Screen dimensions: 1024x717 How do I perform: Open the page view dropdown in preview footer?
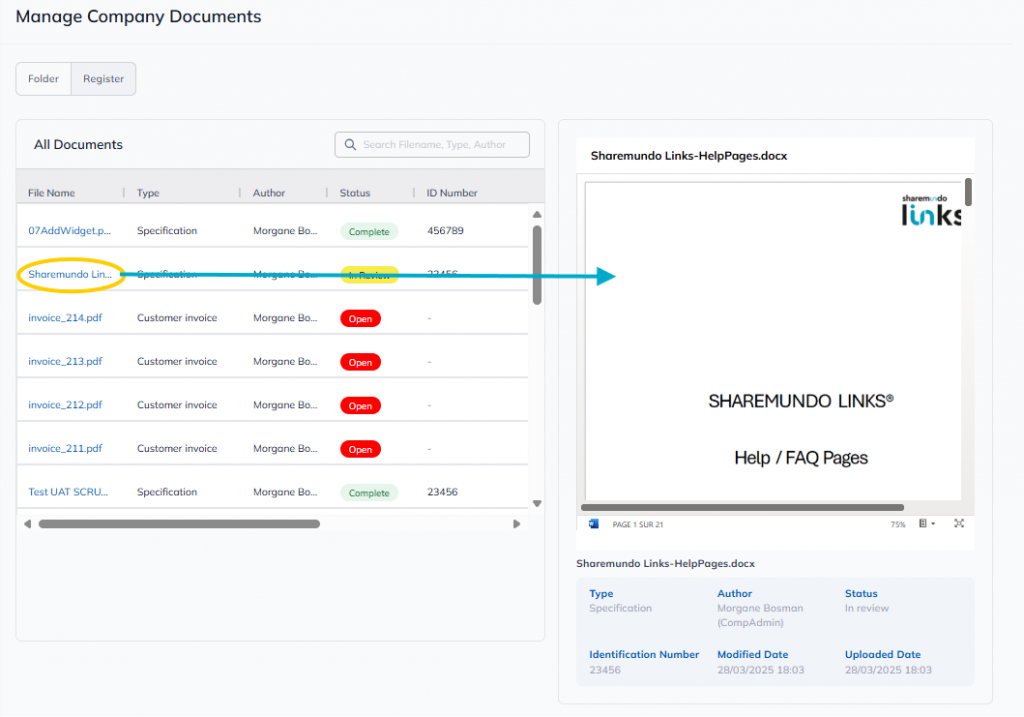pyautogui.click(x=926, y=524)
